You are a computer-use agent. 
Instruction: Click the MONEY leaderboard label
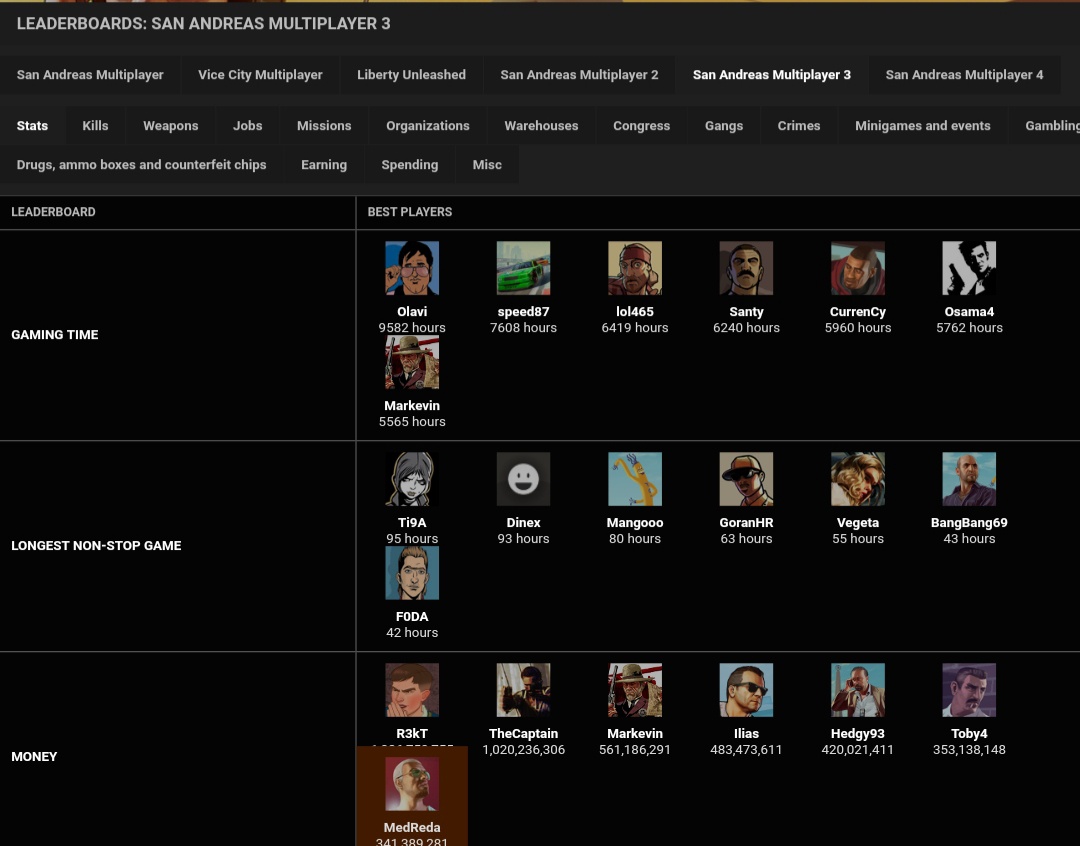click(34, 756)
